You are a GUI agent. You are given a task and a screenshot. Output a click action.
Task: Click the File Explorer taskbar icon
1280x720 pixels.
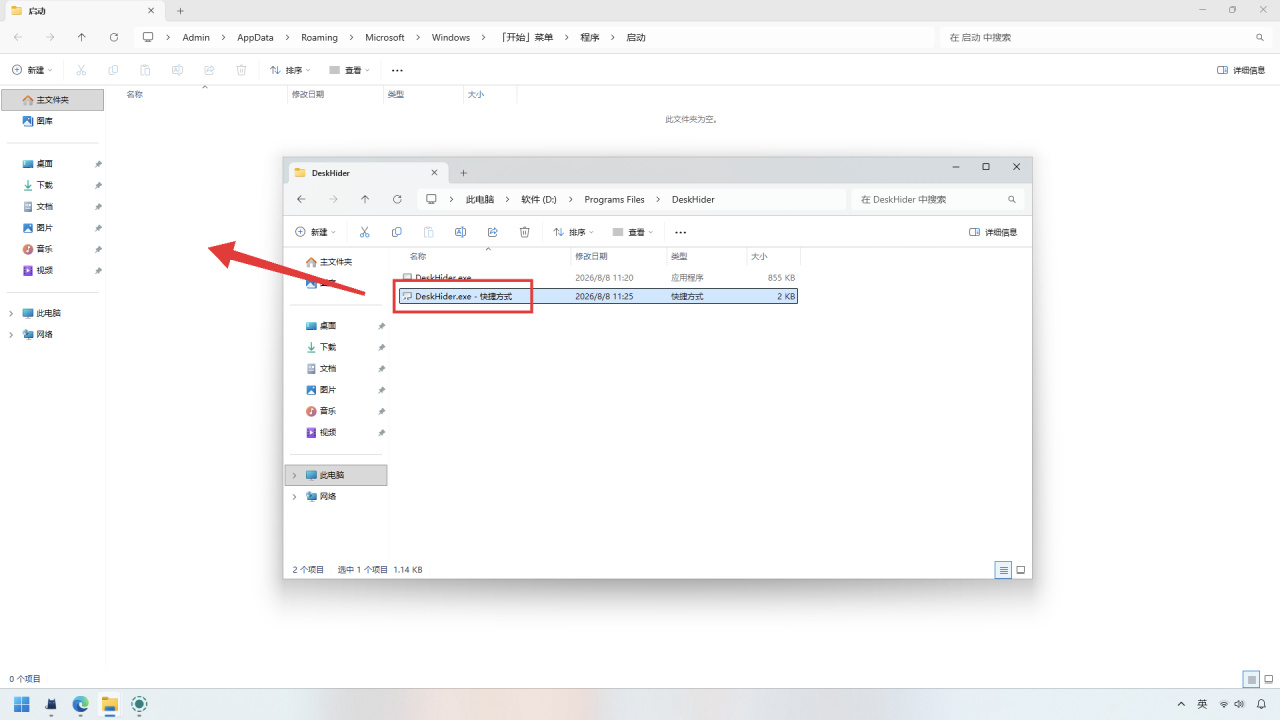click(x=109, y=705)
